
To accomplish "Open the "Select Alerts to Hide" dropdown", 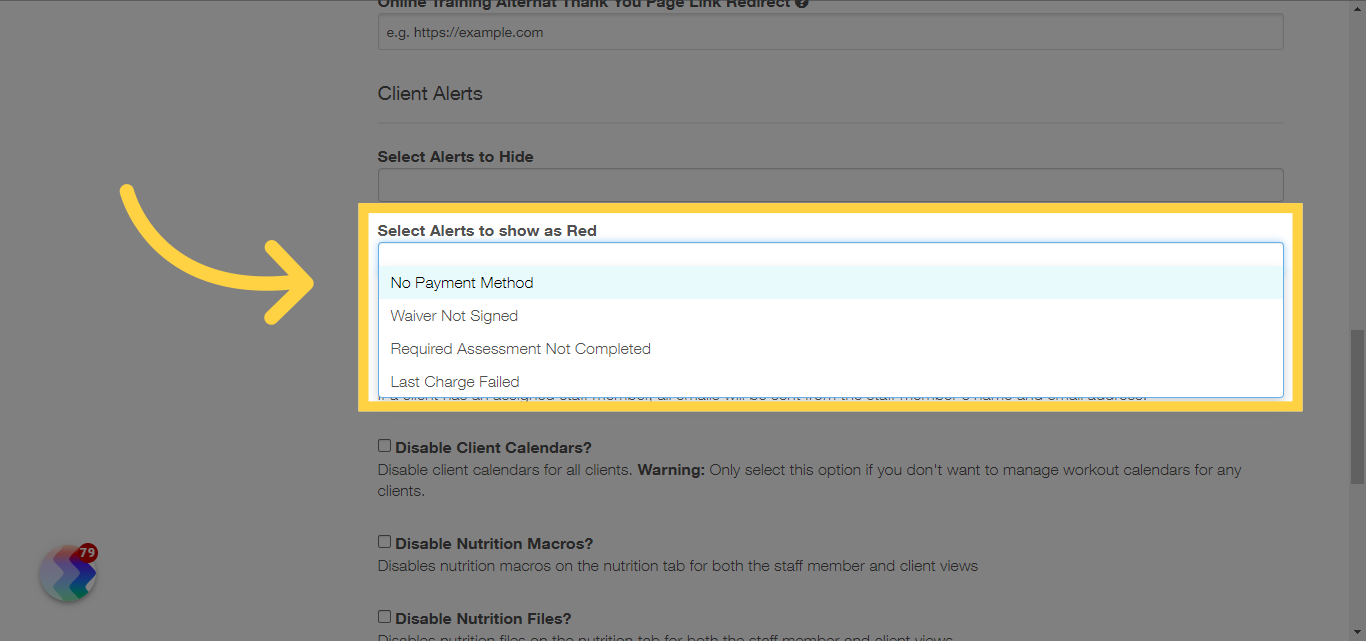I will [x=830, y=185].
